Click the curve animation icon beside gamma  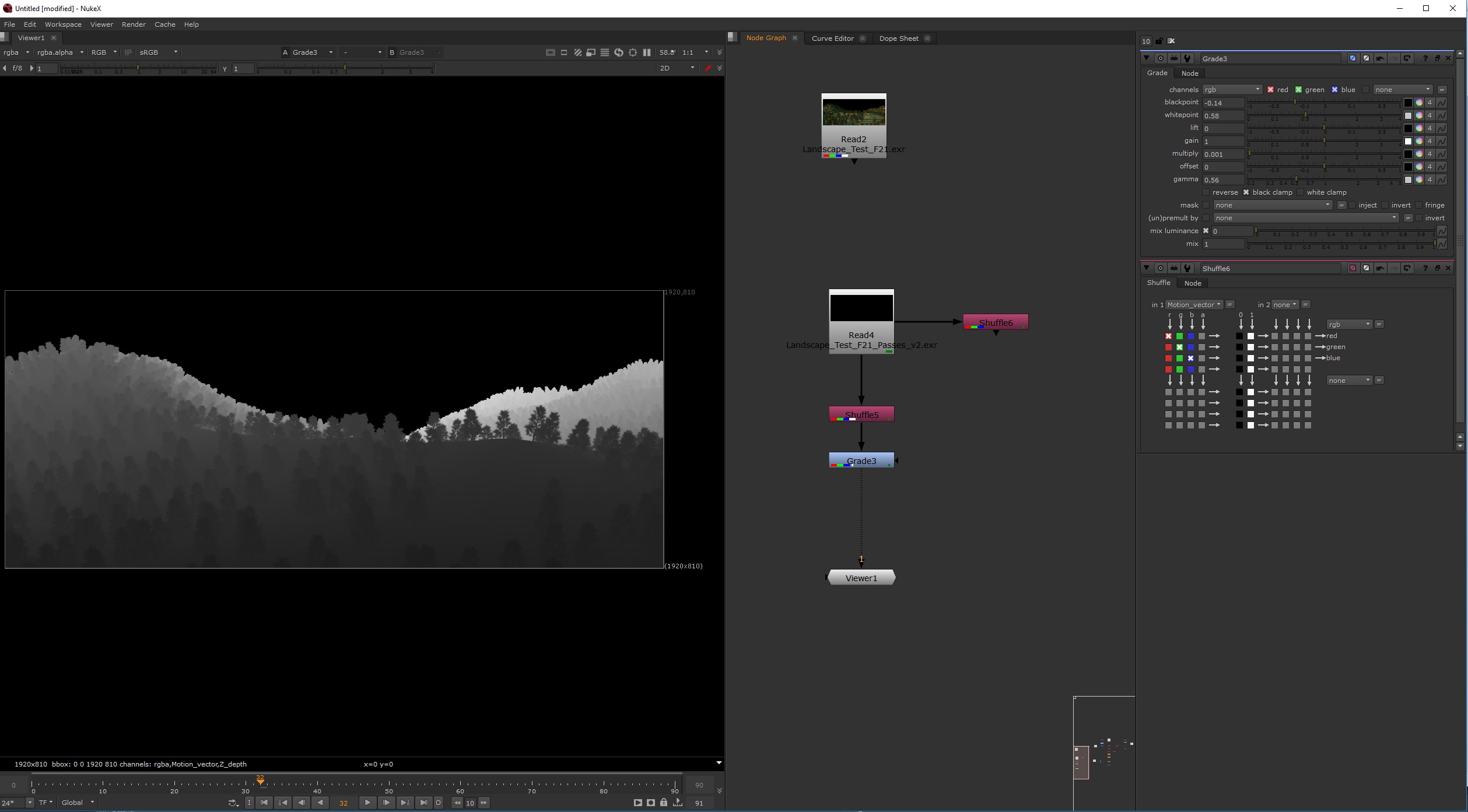[x=1442, y=180]
